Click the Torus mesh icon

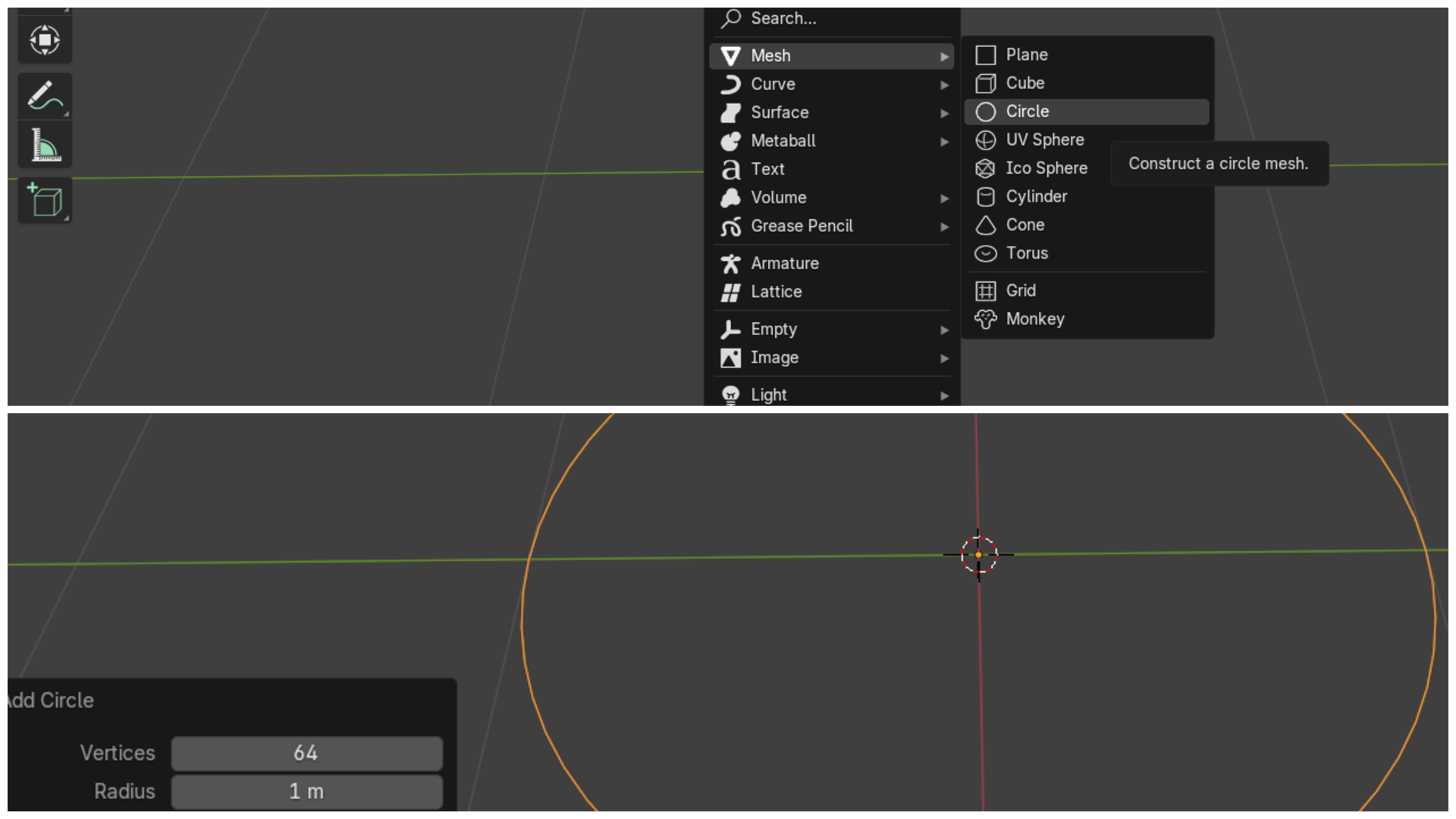coord(985,253)
